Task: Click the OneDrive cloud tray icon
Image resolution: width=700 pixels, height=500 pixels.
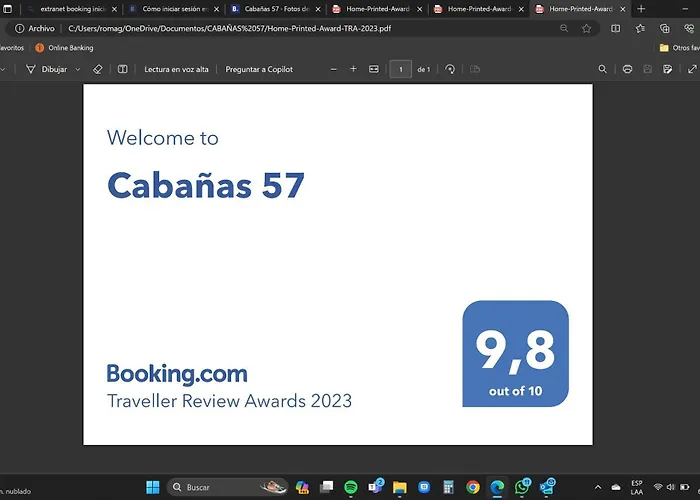Action: click(616, 487)
